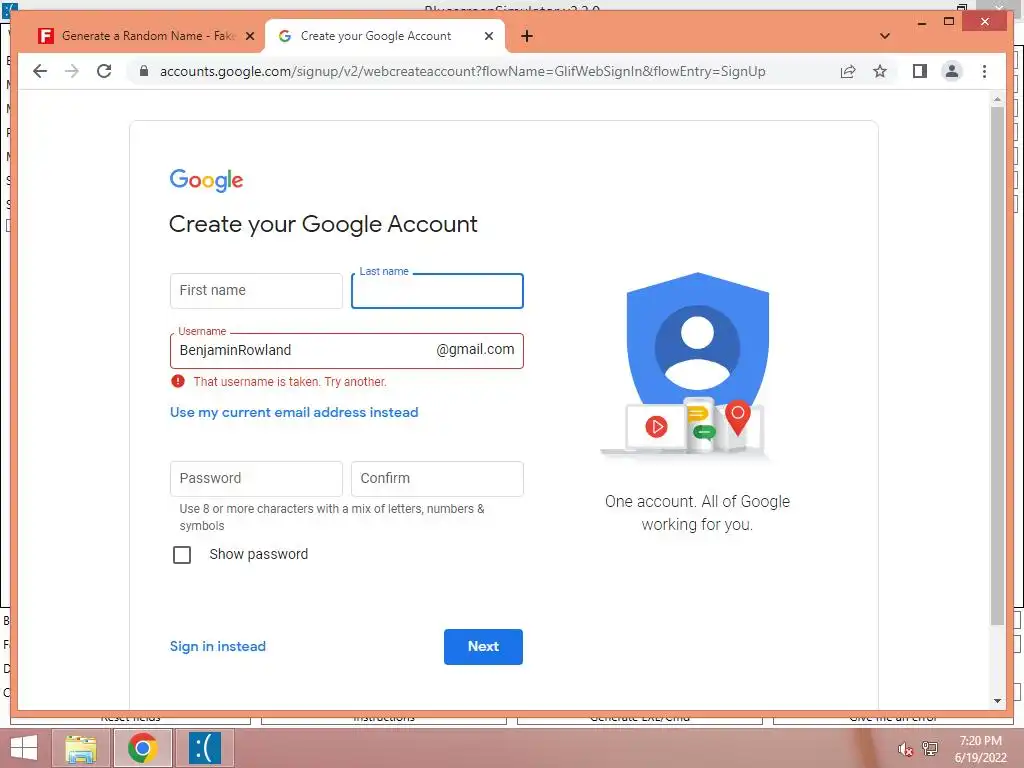The image size is (1024, 768).
Task: View site info padlock icon
Action: click(144, 71)
